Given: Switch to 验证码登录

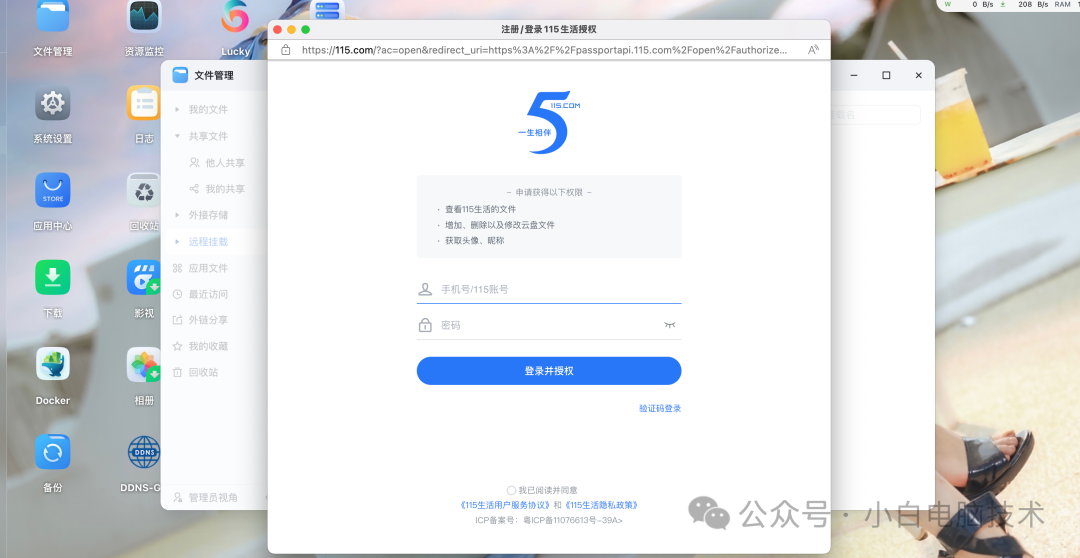Looking at the screenshot, I should [660, 409].
